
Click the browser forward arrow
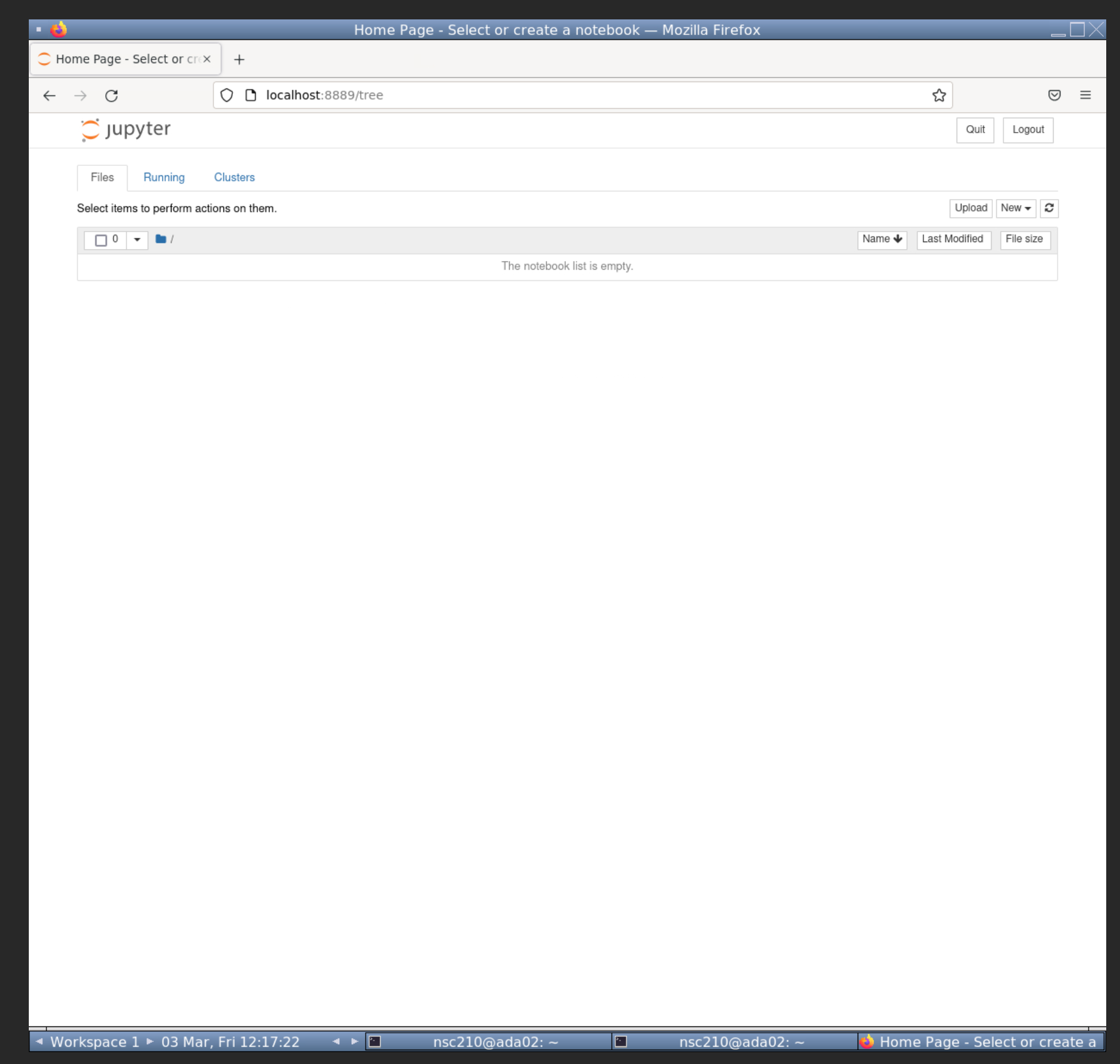[x=80, y=96]
